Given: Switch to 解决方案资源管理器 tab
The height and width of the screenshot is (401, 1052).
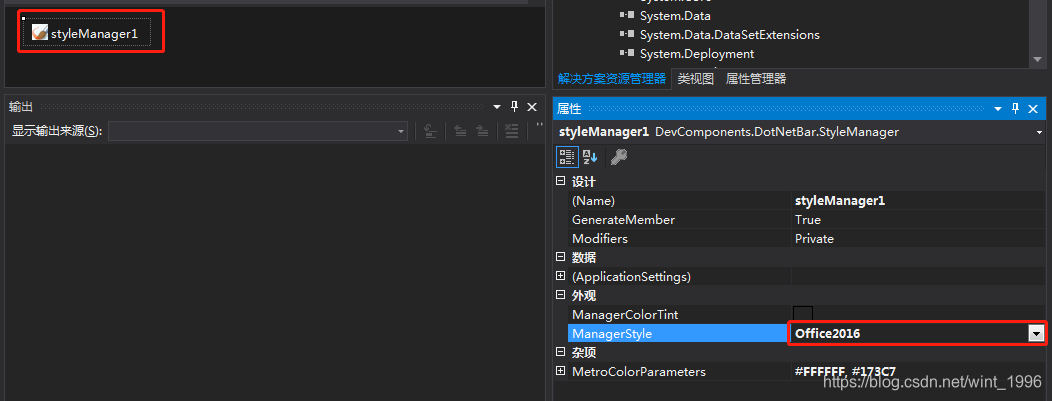Looking at the screenshot, I should tap(611, 79).
